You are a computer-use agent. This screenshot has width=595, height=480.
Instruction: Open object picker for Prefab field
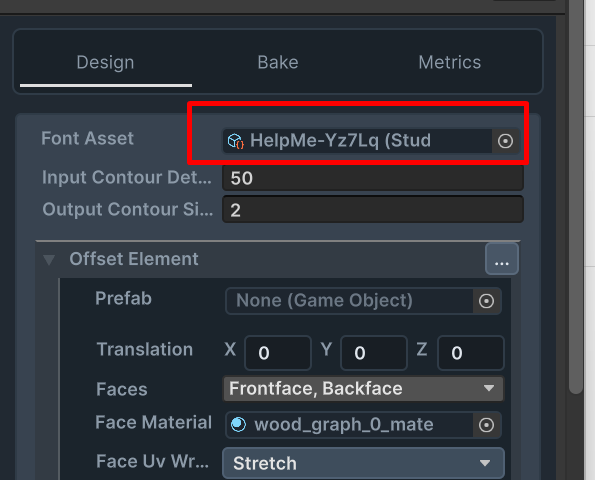coord(486,301)
